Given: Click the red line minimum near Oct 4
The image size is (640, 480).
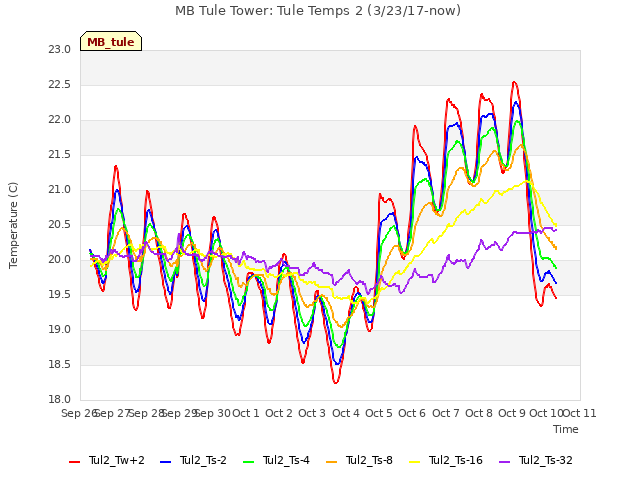Looking at the screenshot, I should [x=336, y=382].
